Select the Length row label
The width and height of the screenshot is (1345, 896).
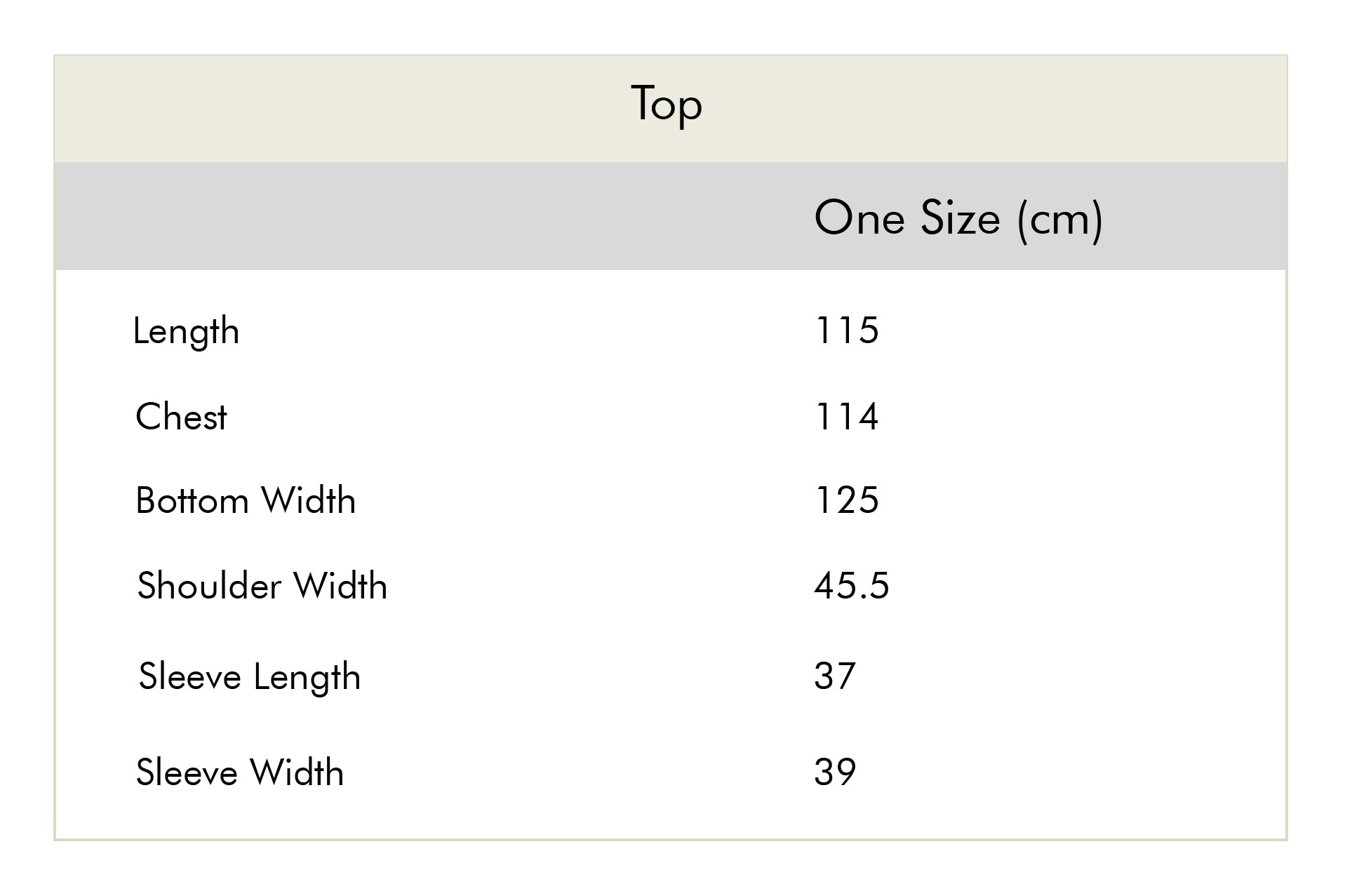tap(186, 331)
